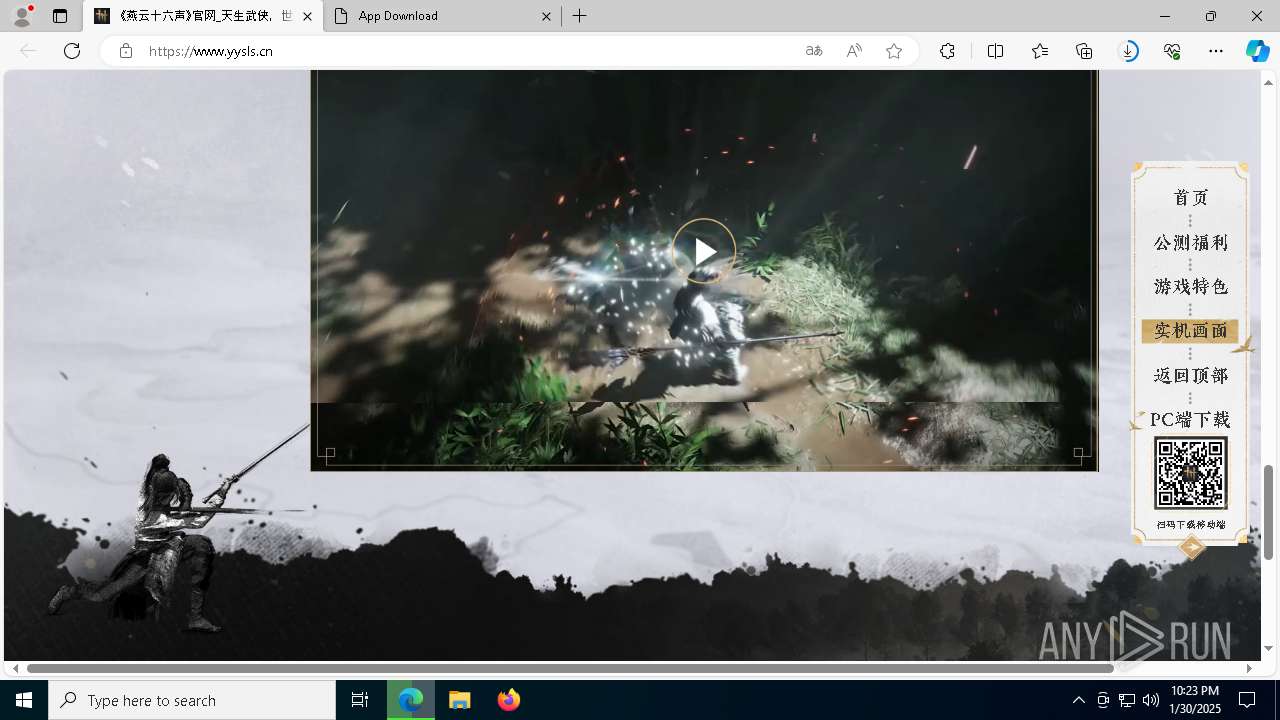The height and width of the screenshot is (720, 1280).
Task: Open File Explorer from taskbar
Action: click(x=460, y=700)
